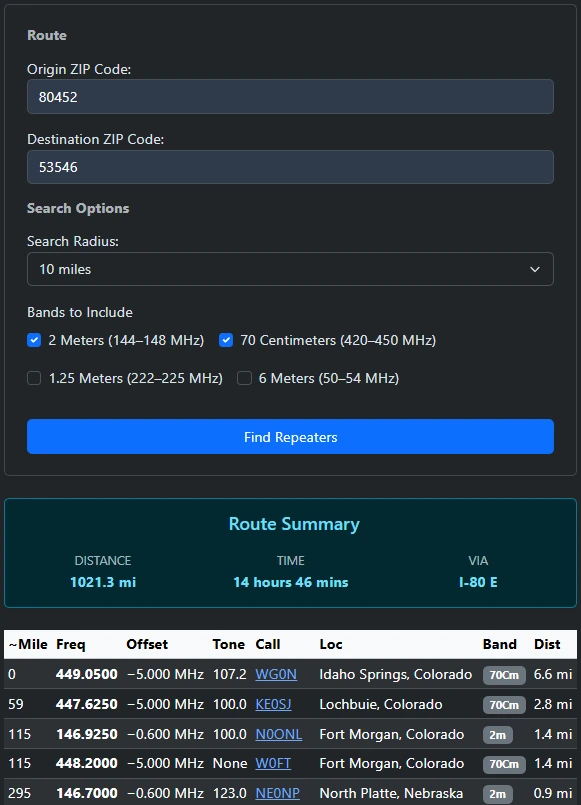
Task: Click the Find Repeaters button
Action: click(x=290, y=436)
